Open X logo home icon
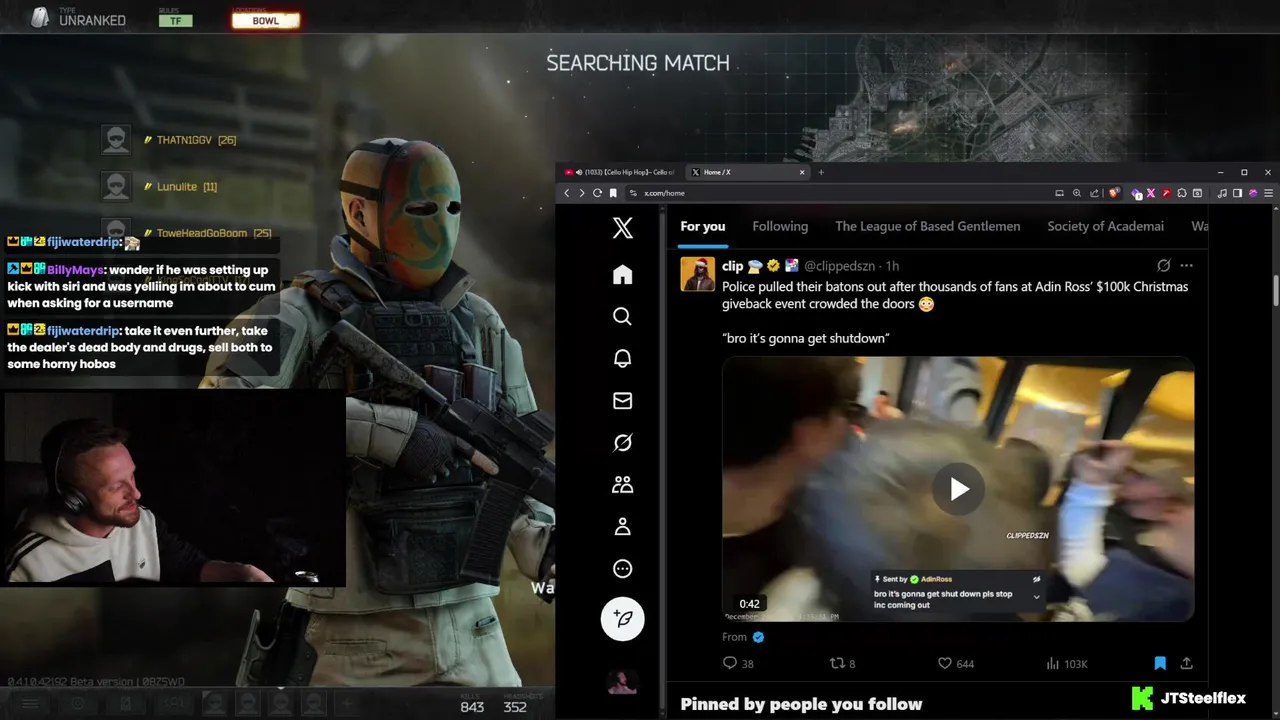Viewport: 1280px width, 720px height. tap(622, 228)
